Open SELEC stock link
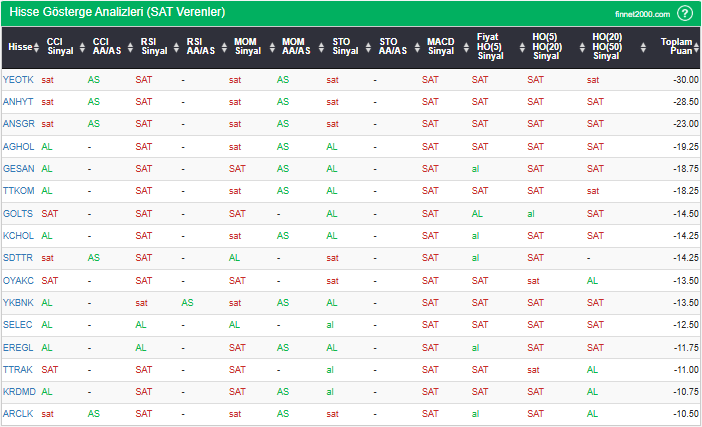 pyautogui.click(x=17, y=325)
